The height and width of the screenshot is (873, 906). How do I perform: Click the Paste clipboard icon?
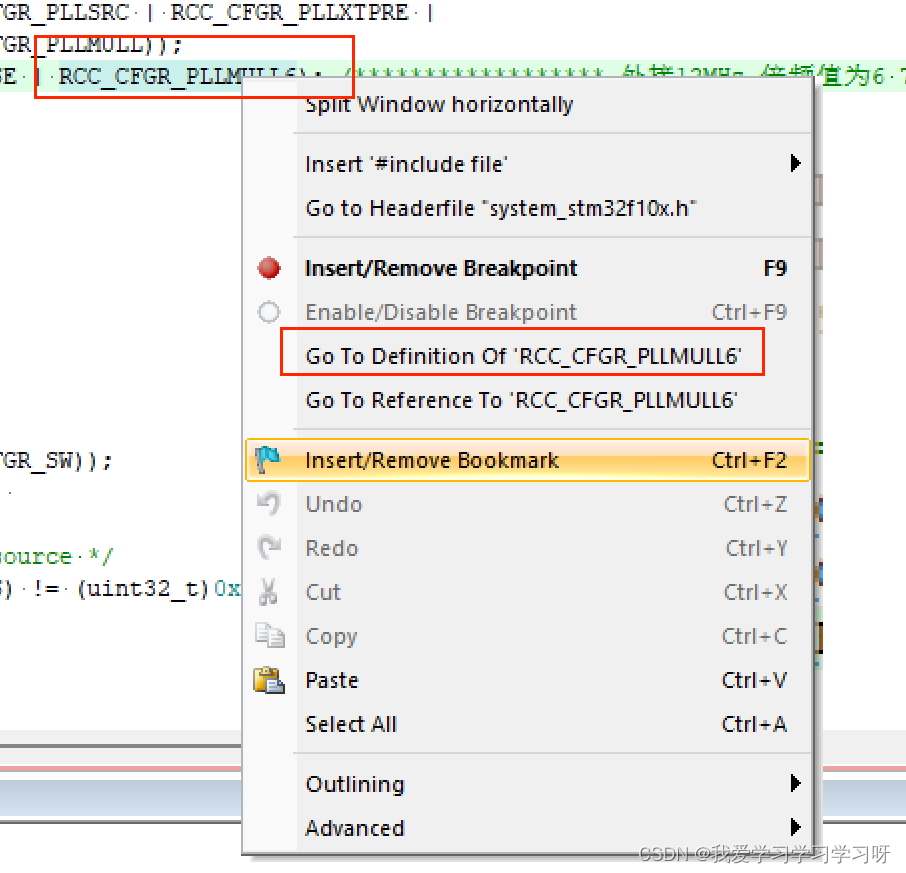269,680
